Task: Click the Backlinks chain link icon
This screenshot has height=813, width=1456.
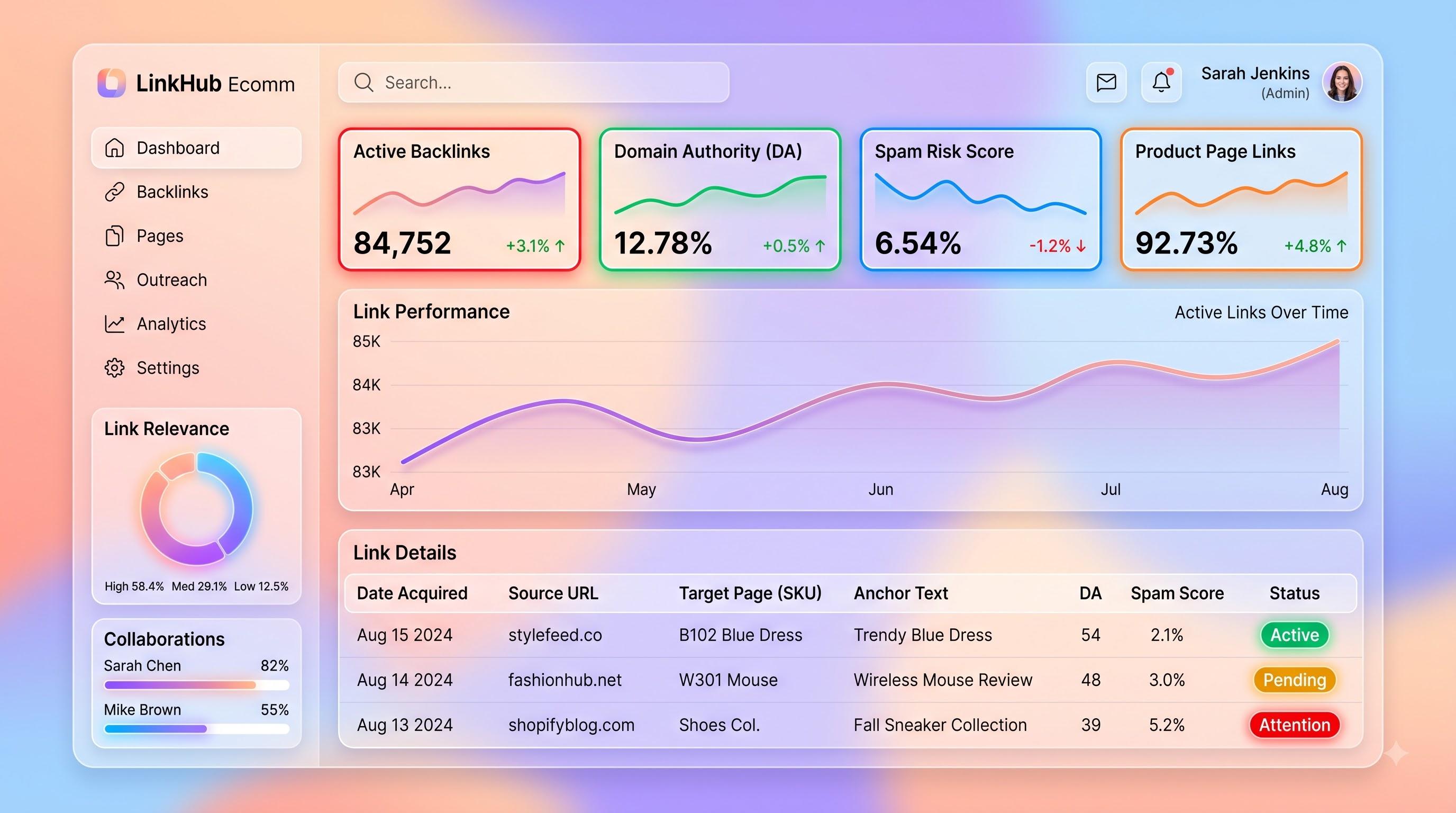Action: click(x=114, y=192)
